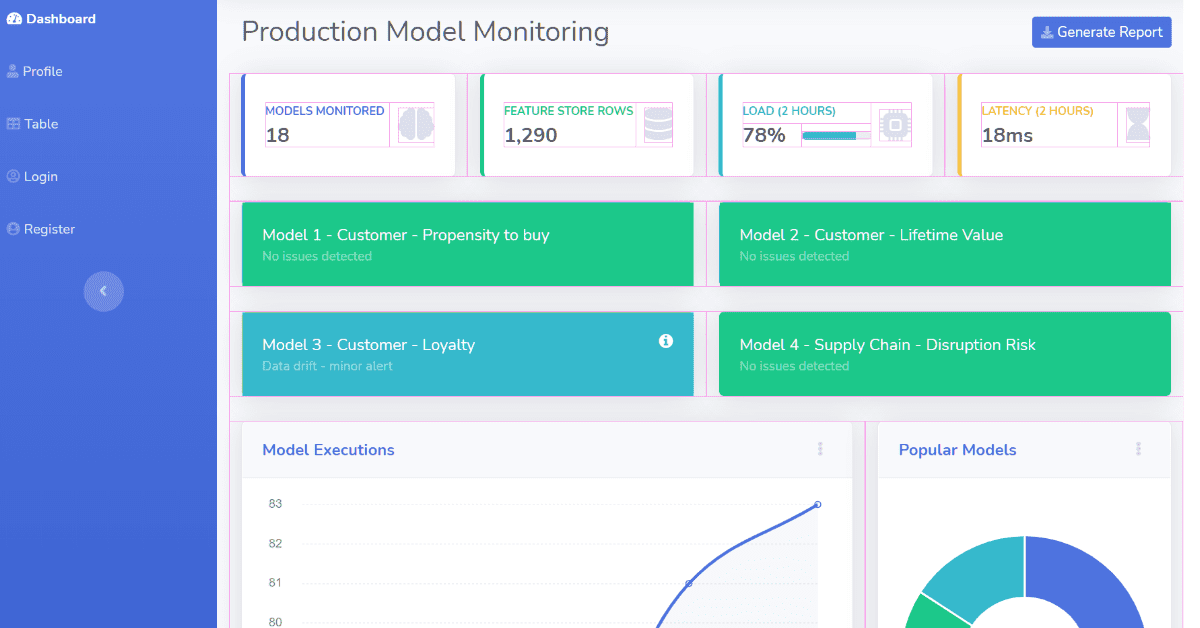
Task: Click the Profile user icon in sidebar
Action: (12, 72)
